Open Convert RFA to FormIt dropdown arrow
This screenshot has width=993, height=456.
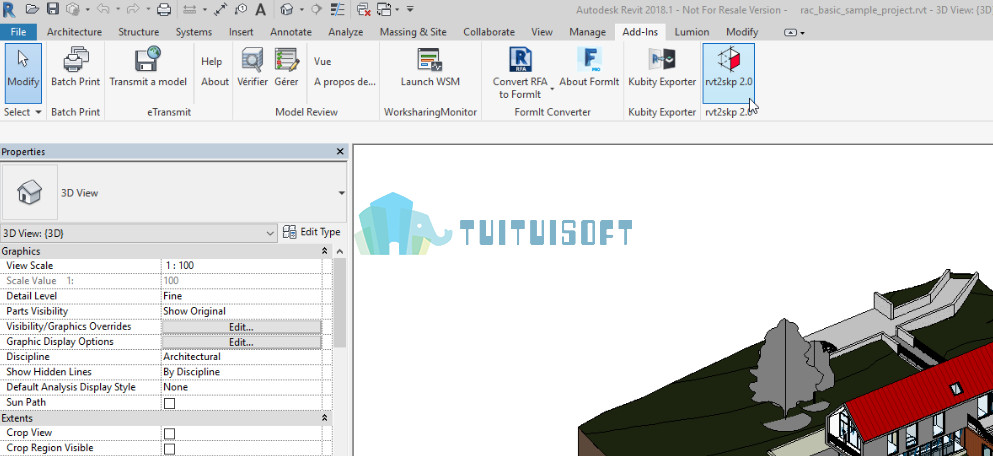pyautogui.click(x=552, y=89)
